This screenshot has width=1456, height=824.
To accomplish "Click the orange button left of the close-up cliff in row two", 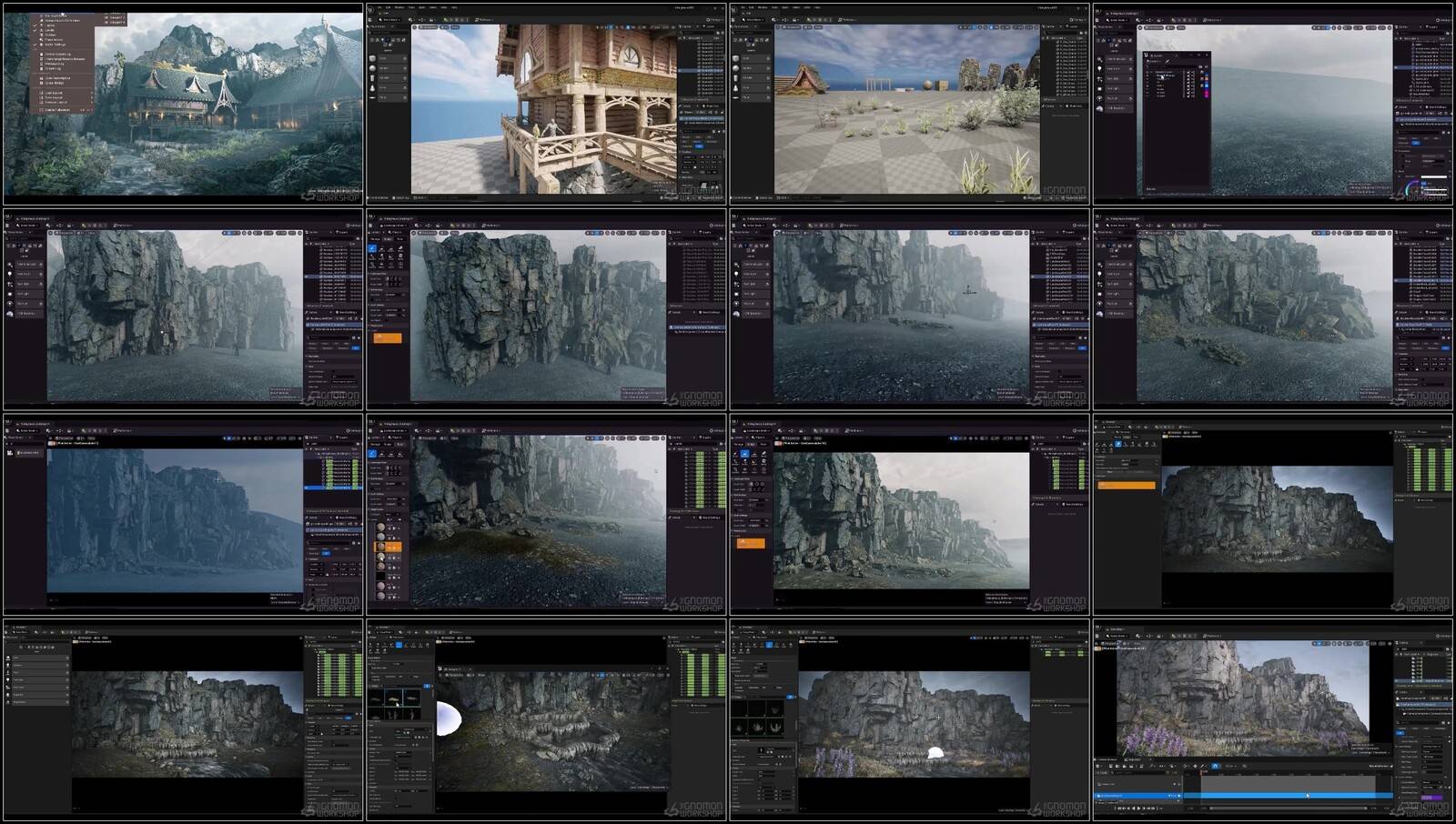I will (387, 337).
